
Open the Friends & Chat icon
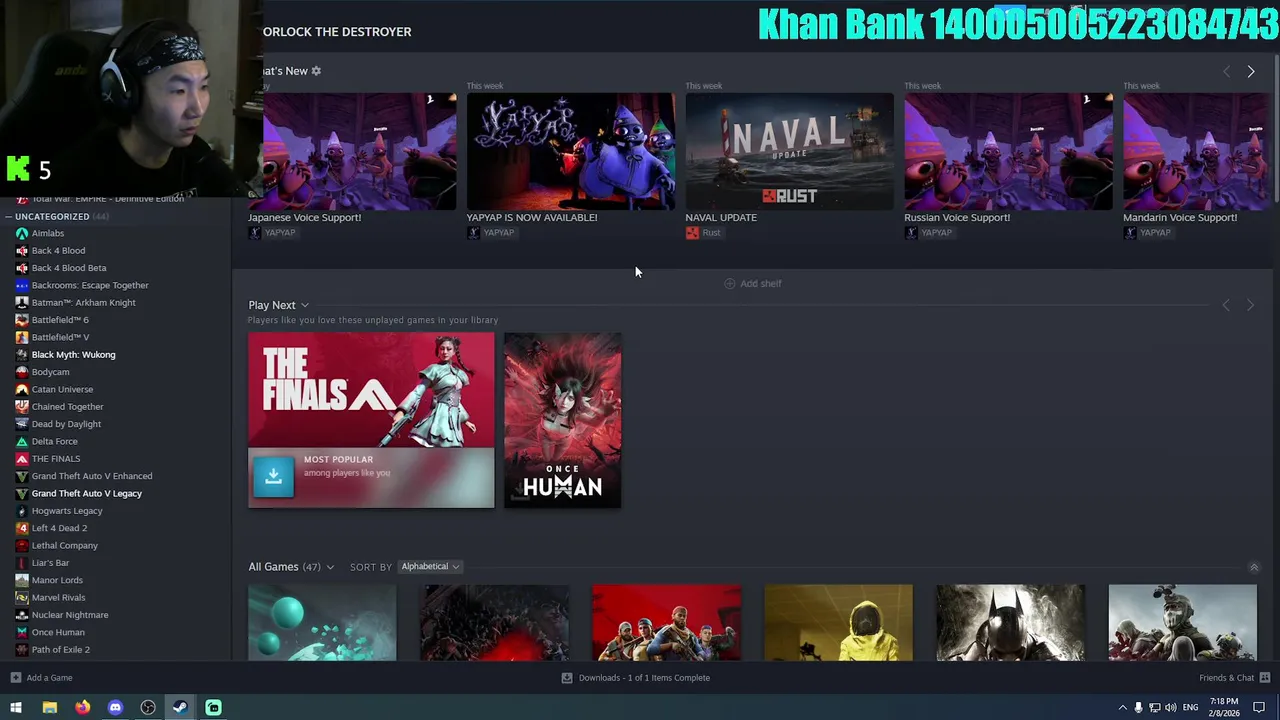tap(1264, 678)
